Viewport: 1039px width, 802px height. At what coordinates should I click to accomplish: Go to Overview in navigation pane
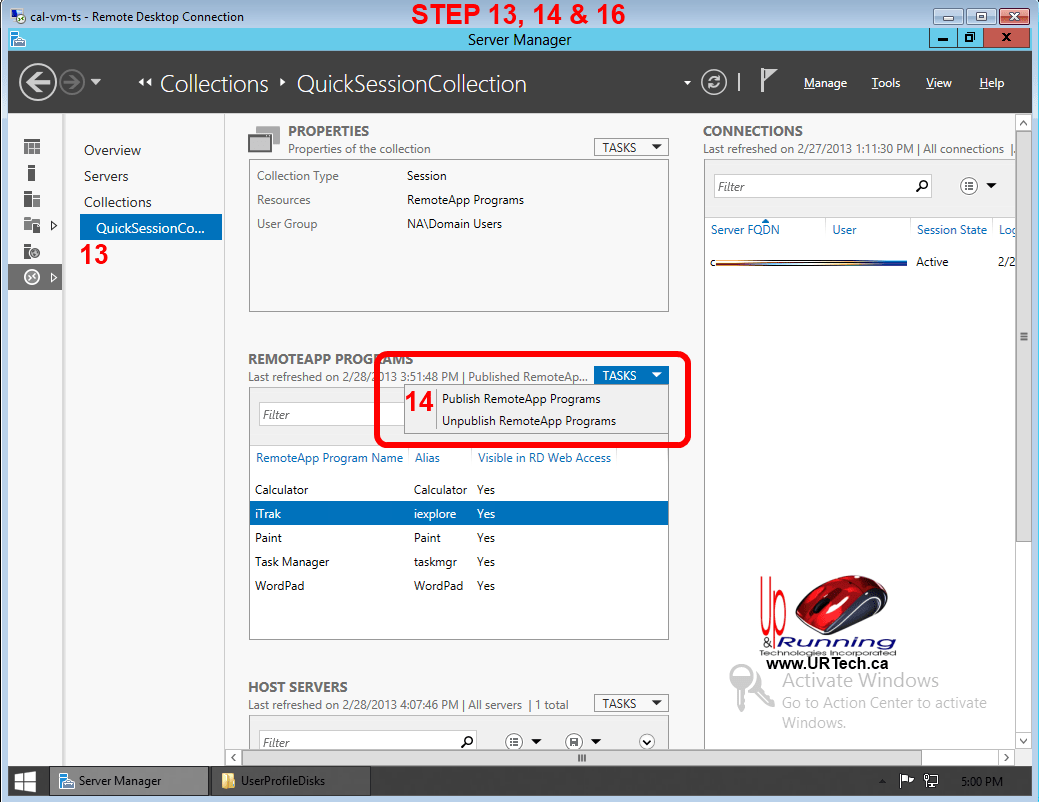point(112,150)
